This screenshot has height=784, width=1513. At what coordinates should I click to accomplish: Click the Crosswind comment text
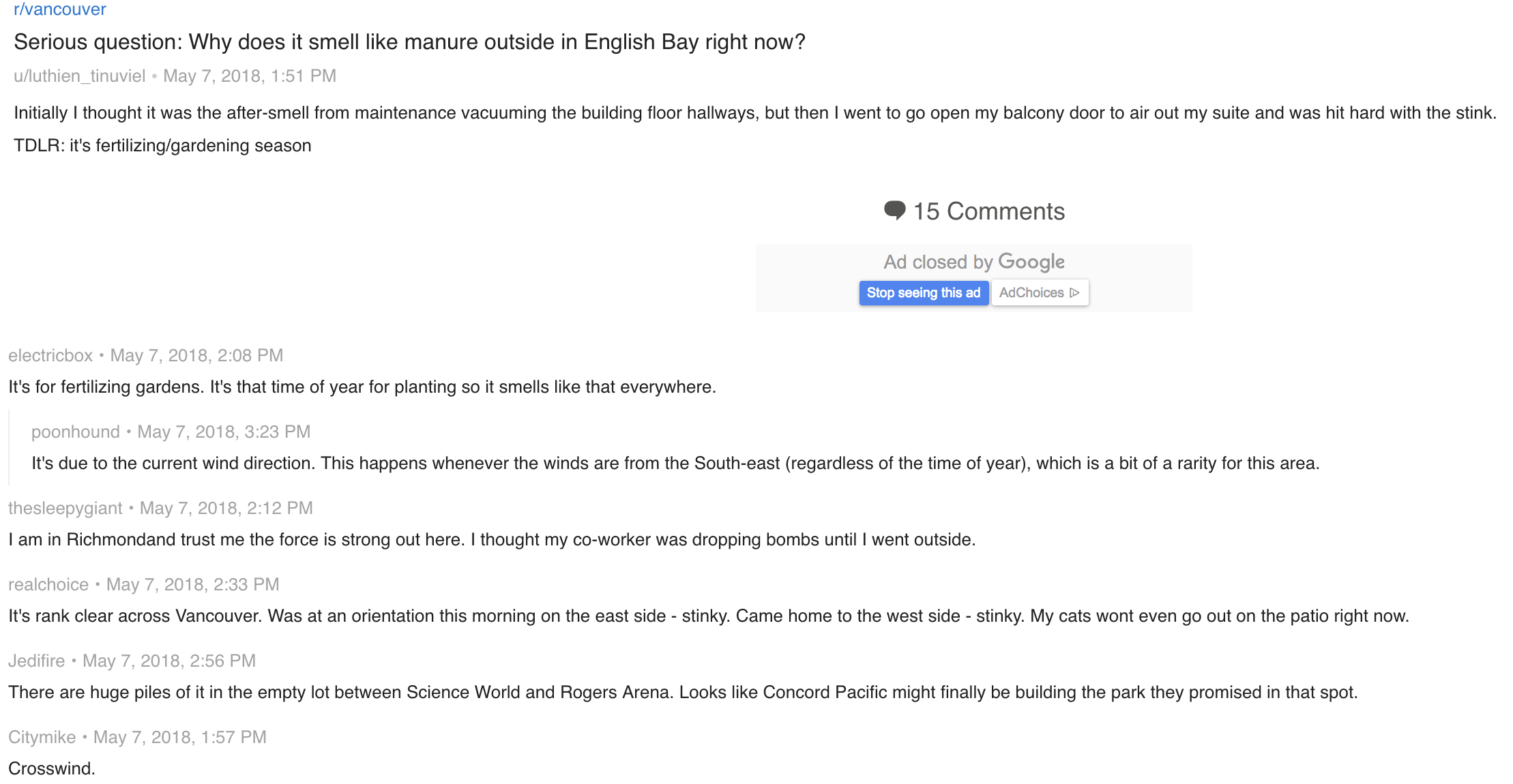pyautogui.click(x=52, y=768)
